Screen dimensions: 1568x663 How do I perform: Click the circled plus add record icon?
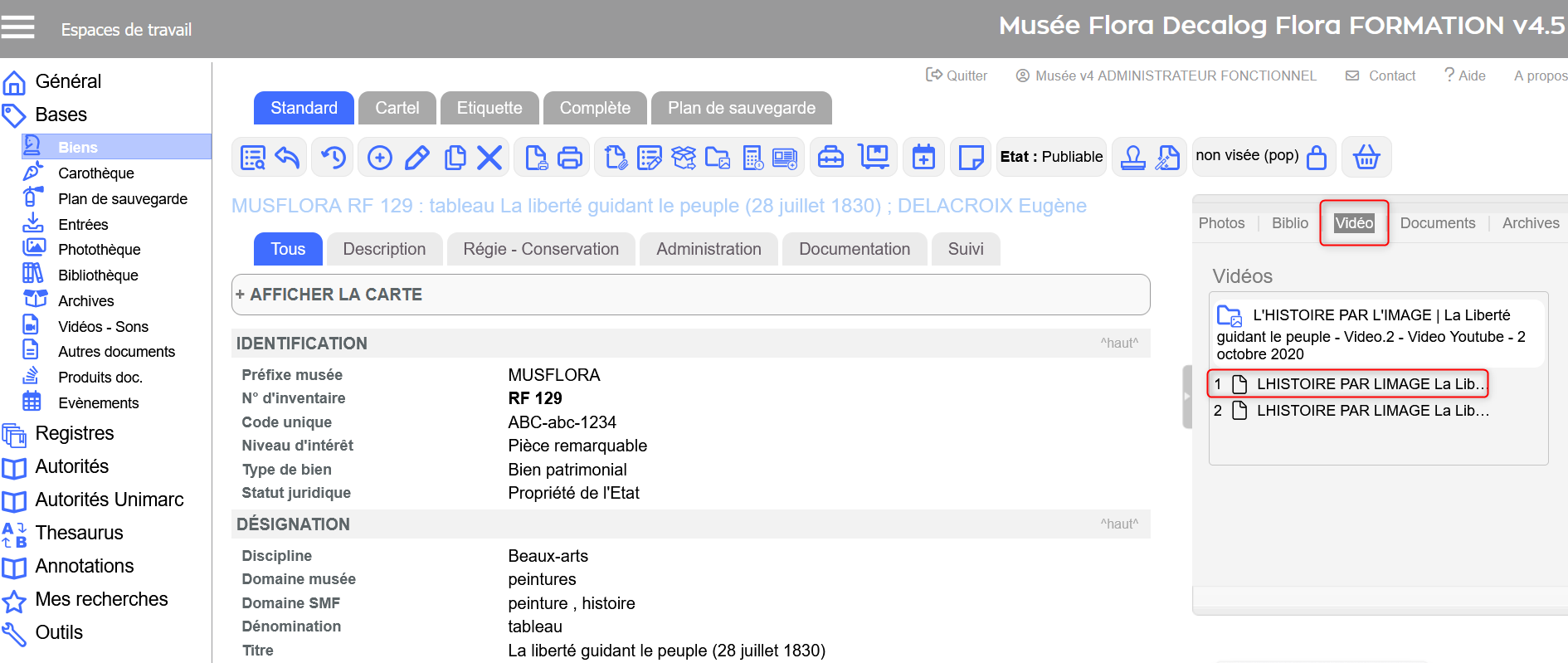380,157
